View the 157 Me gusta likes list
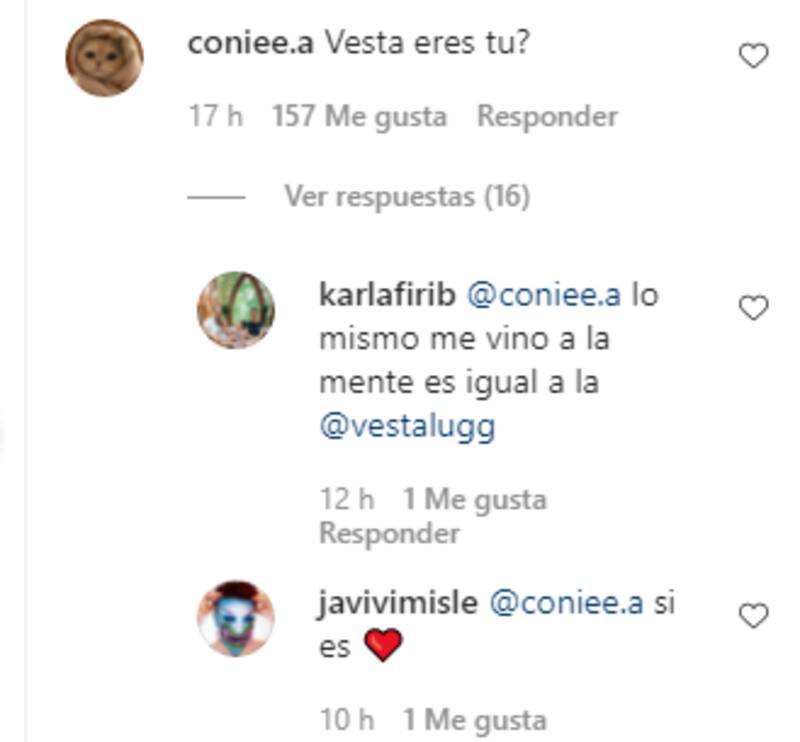The image size is (800, 742). (x=360, y=117)
